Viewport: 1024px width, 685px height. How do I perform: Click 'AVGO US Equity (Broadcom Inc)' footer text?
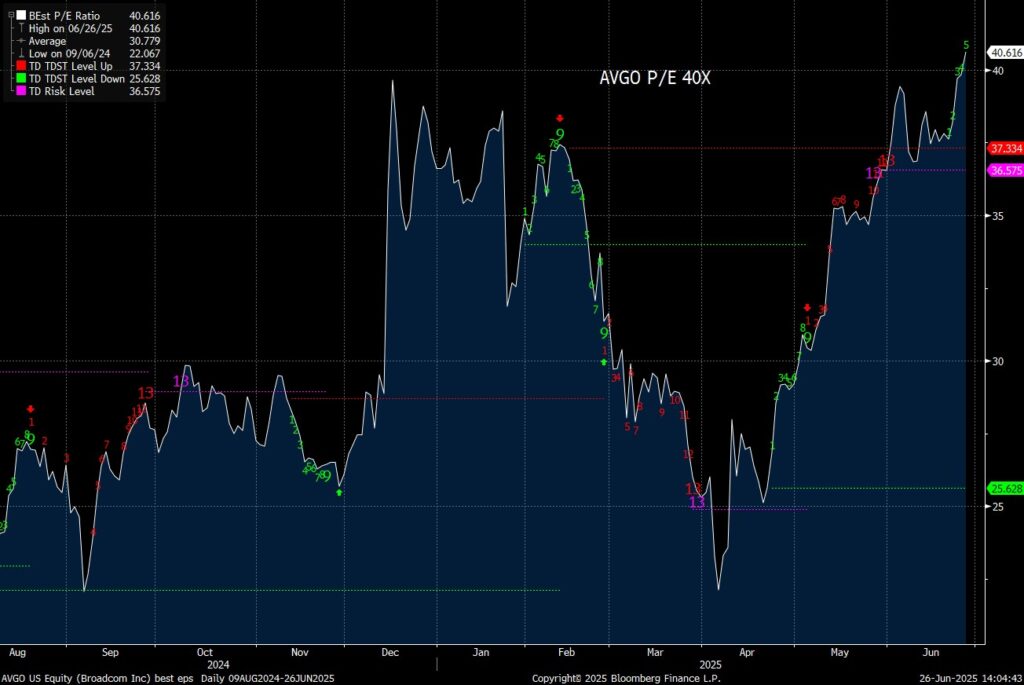[76, 678]
